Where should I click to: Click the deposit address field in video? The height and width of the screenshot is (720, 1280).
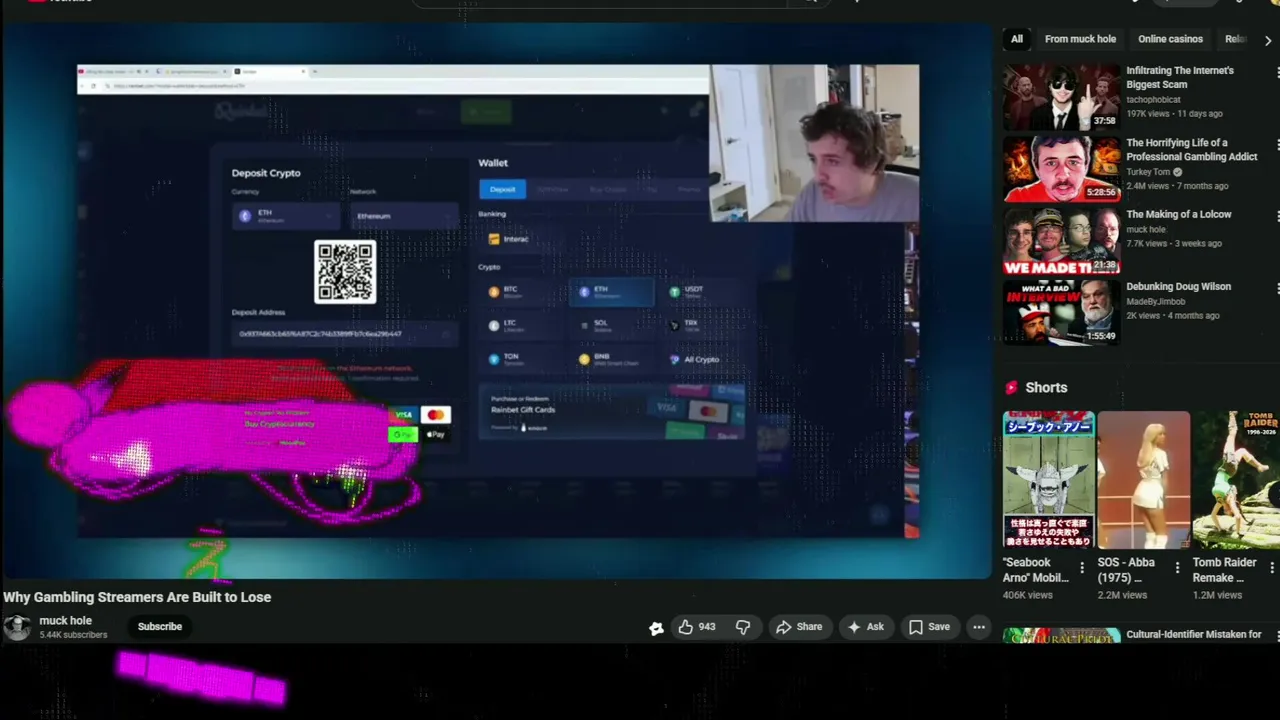point(345,334)
